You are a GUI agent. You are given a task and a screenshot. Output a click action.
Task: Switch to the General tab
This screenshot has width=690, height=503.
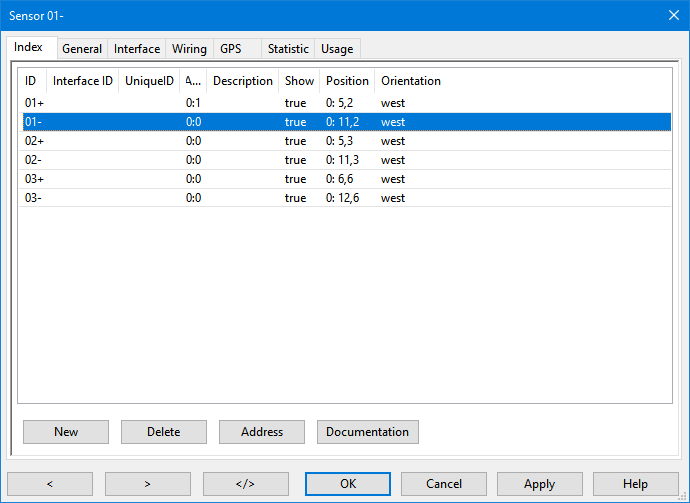coord(82,48)
